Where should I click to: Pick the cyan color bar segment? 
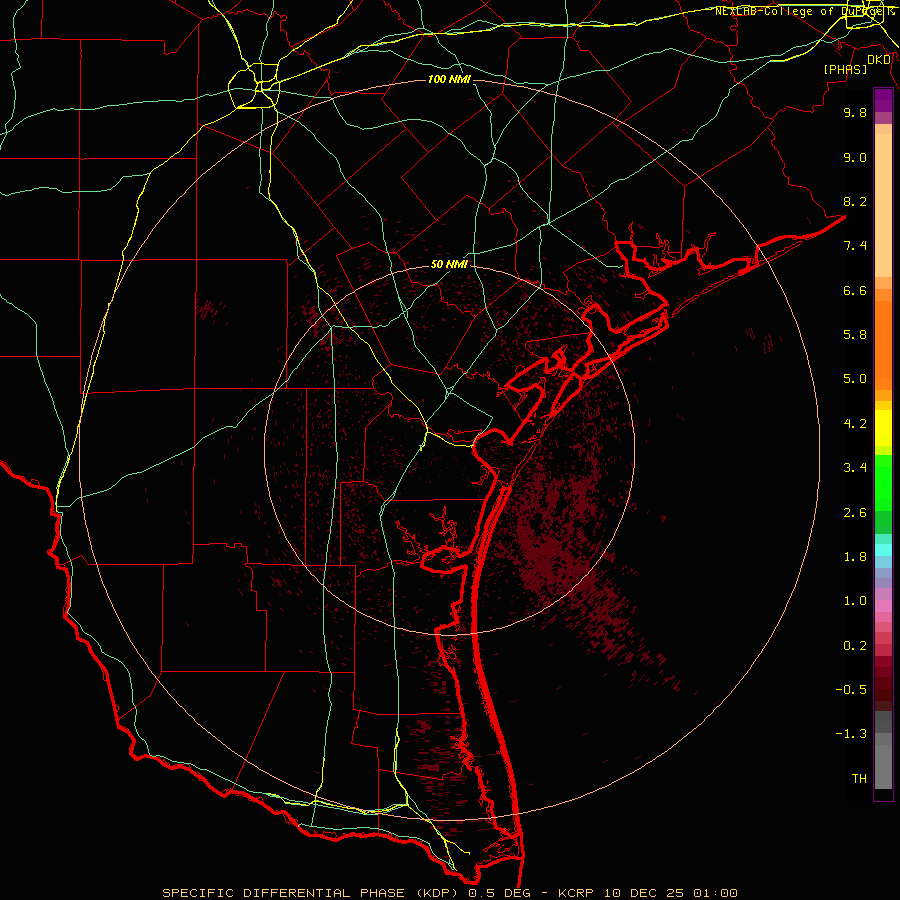883,550
